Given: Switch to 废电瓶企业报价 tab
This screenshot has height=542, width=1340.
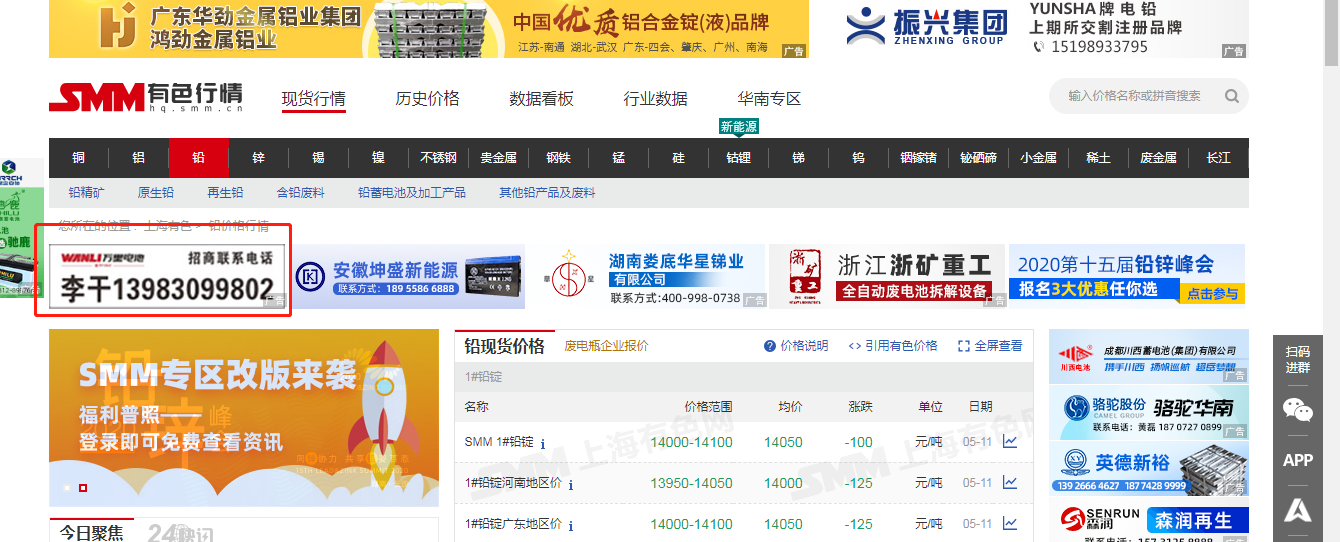Looking at the screenshot, I should (607, 346).
